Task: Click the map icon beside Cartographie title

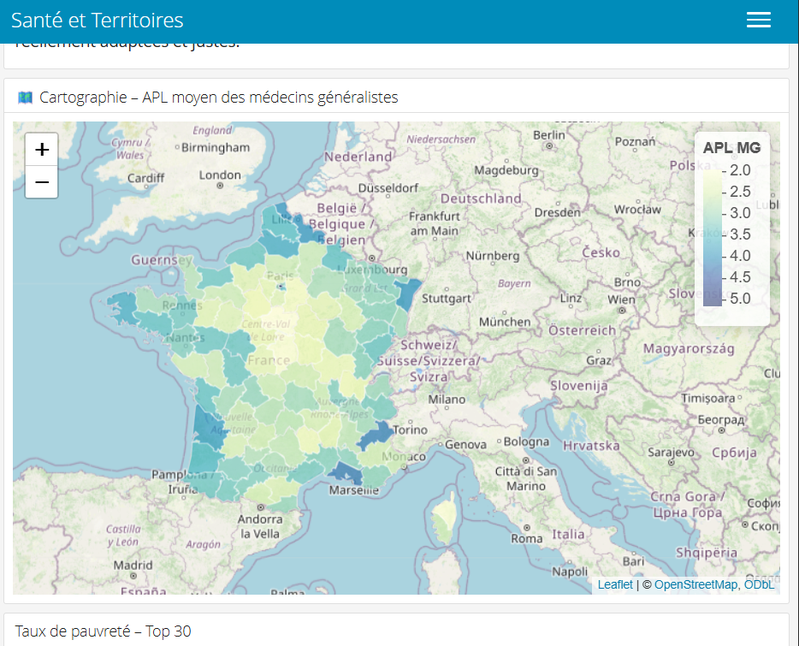Action: [x=25, y=97]
